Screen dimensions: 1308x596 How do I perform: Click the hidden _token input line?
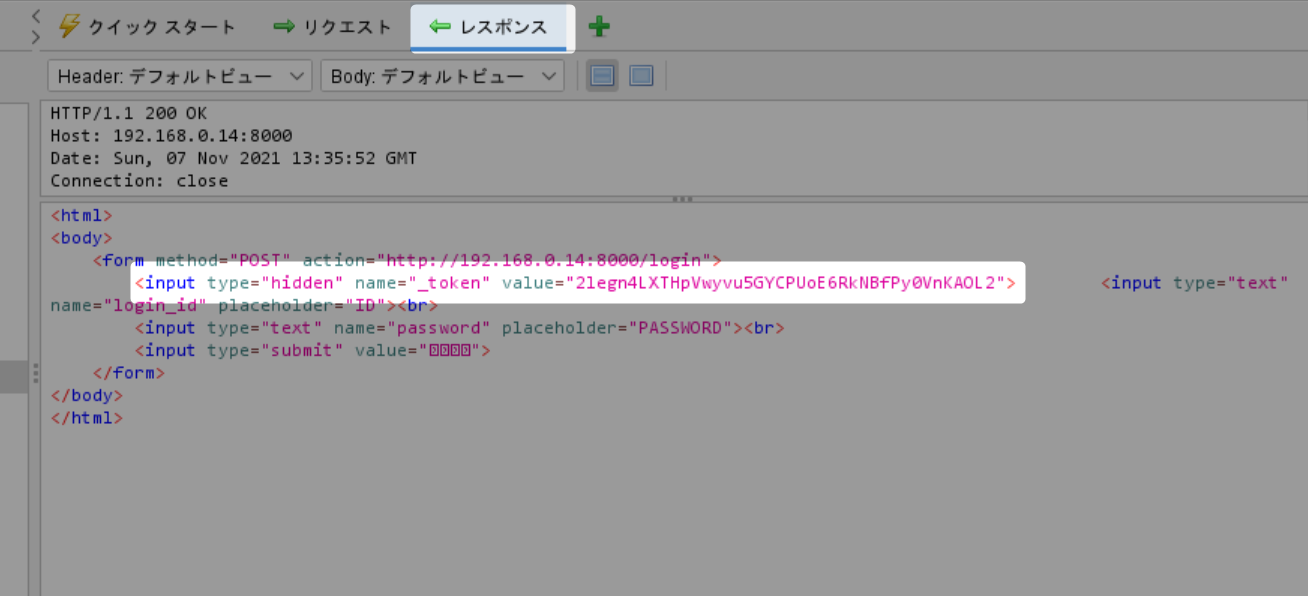click(575, 283)
